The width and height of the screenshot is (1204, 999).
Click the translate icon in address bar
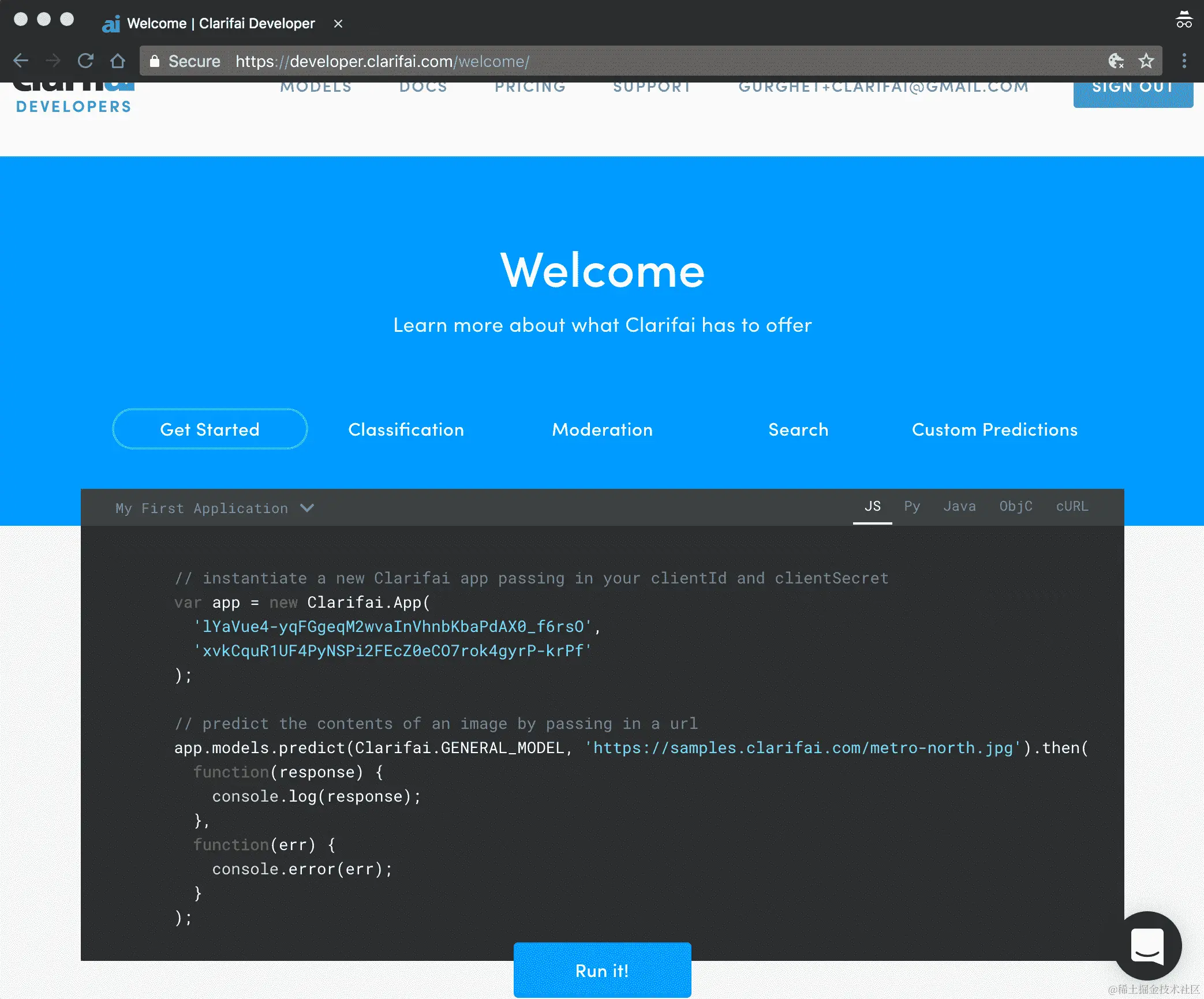1115,61
